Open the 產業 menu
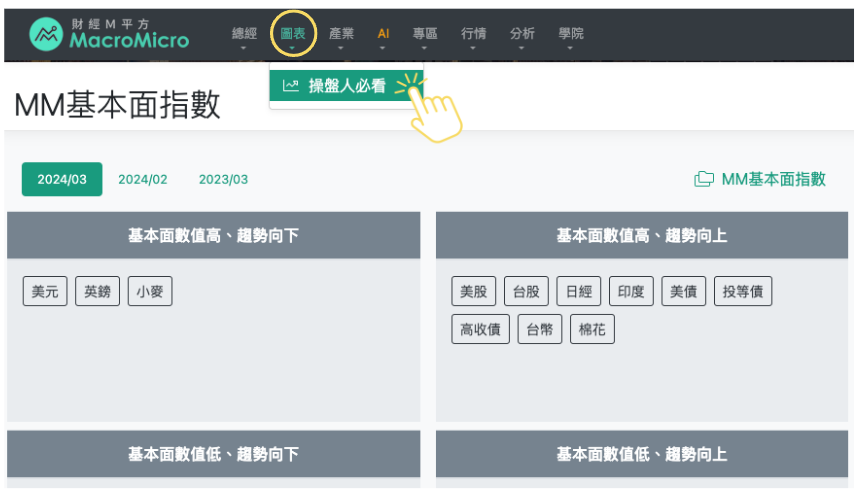 point(341,33)
